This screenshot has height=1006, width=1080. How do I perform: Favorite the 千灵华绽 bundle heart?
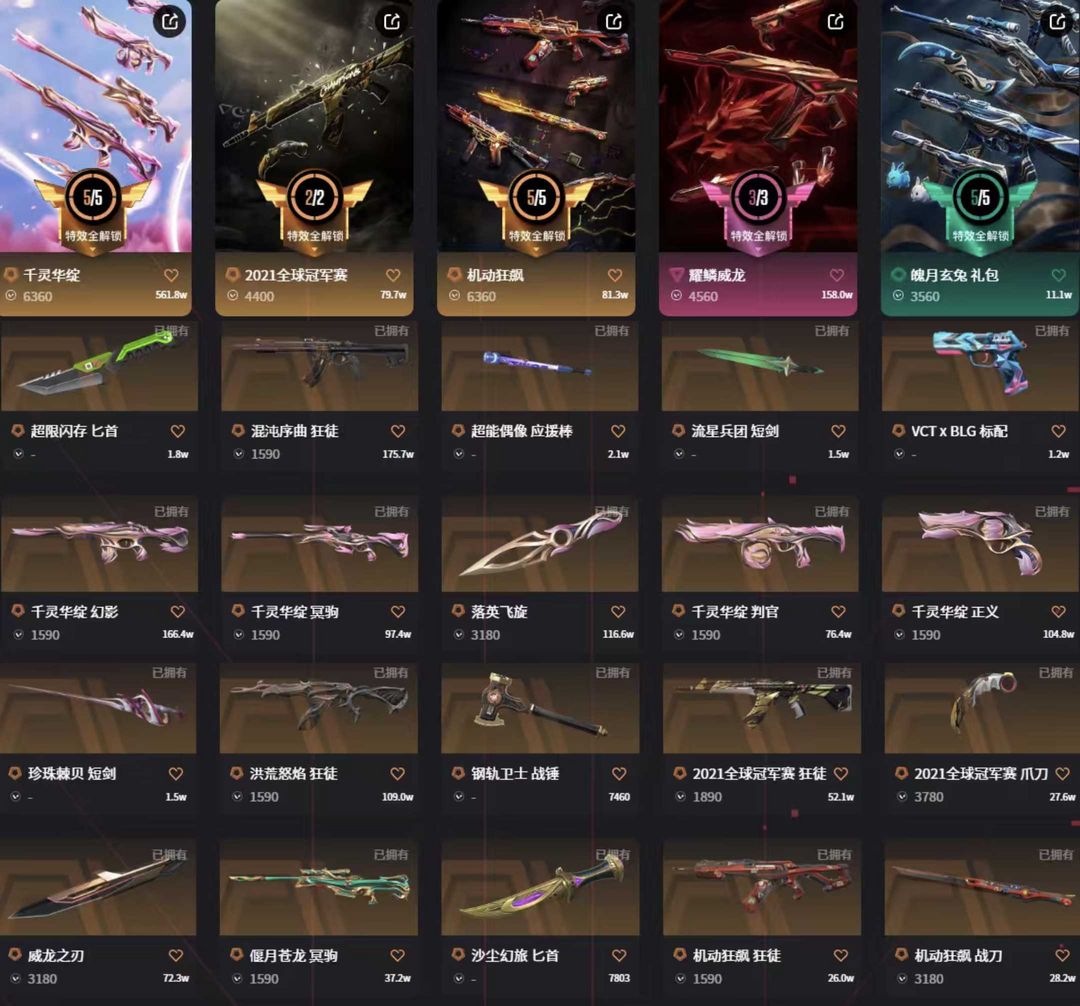(x=172, y=275)
